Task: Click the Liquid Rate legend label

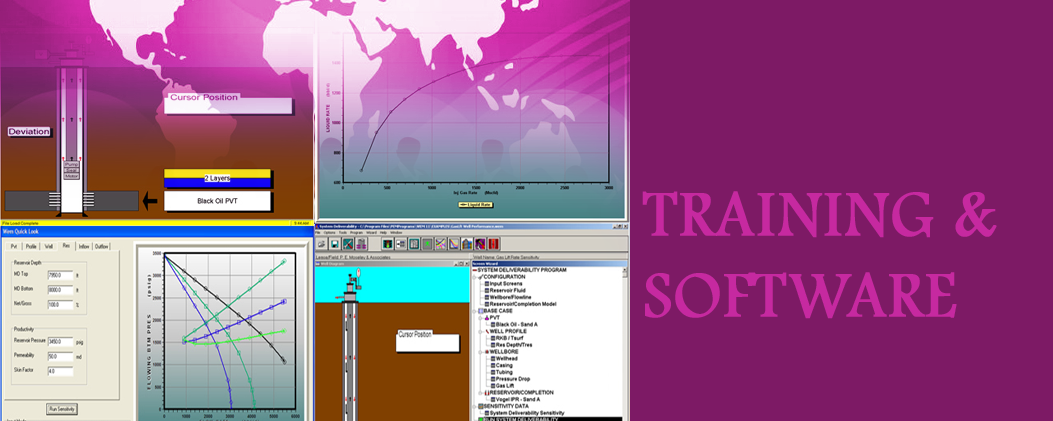Action: [x=476, y=205]
